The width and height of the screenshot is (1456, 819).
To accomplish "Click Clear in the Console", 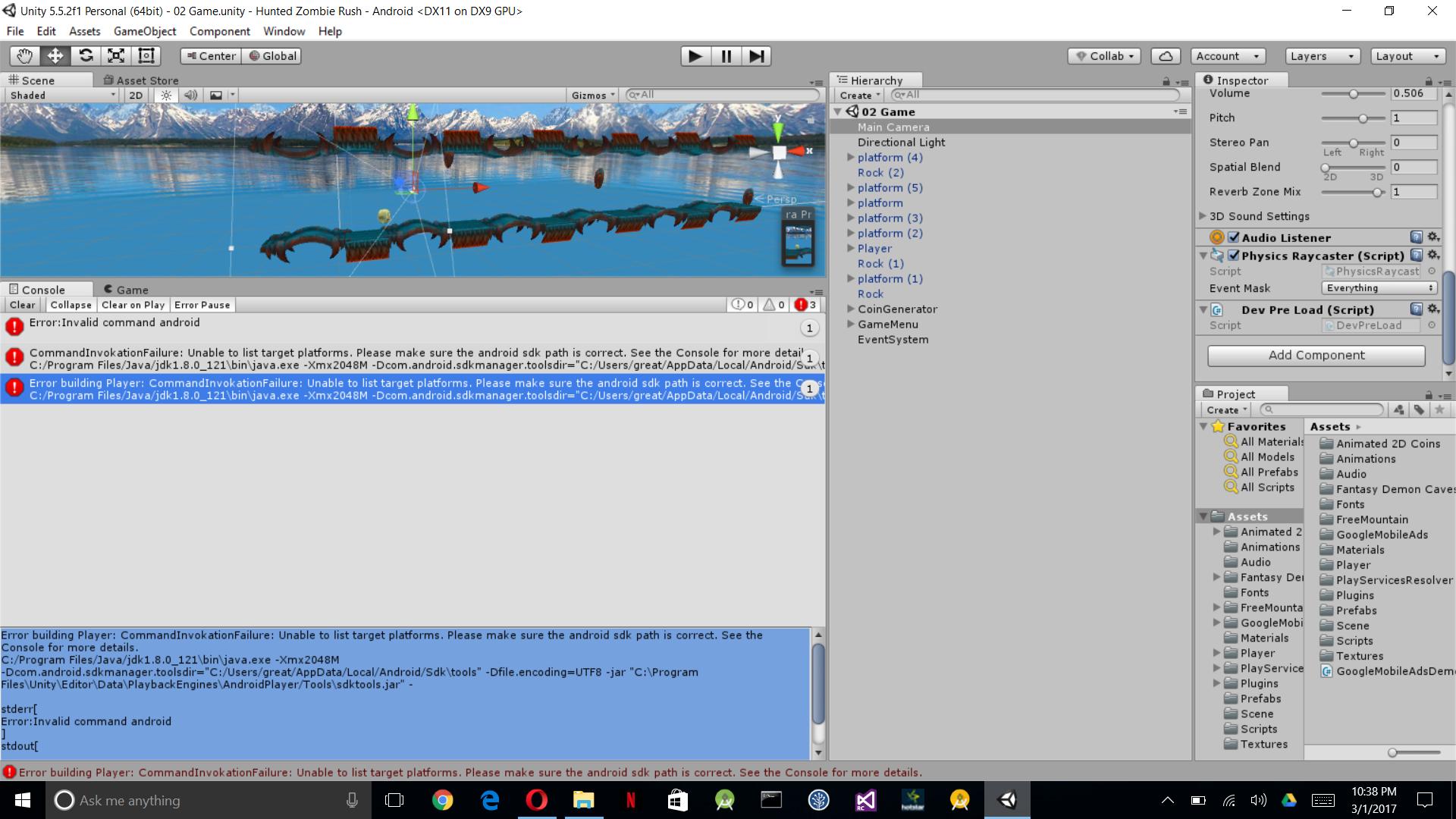I will (22, 305).
